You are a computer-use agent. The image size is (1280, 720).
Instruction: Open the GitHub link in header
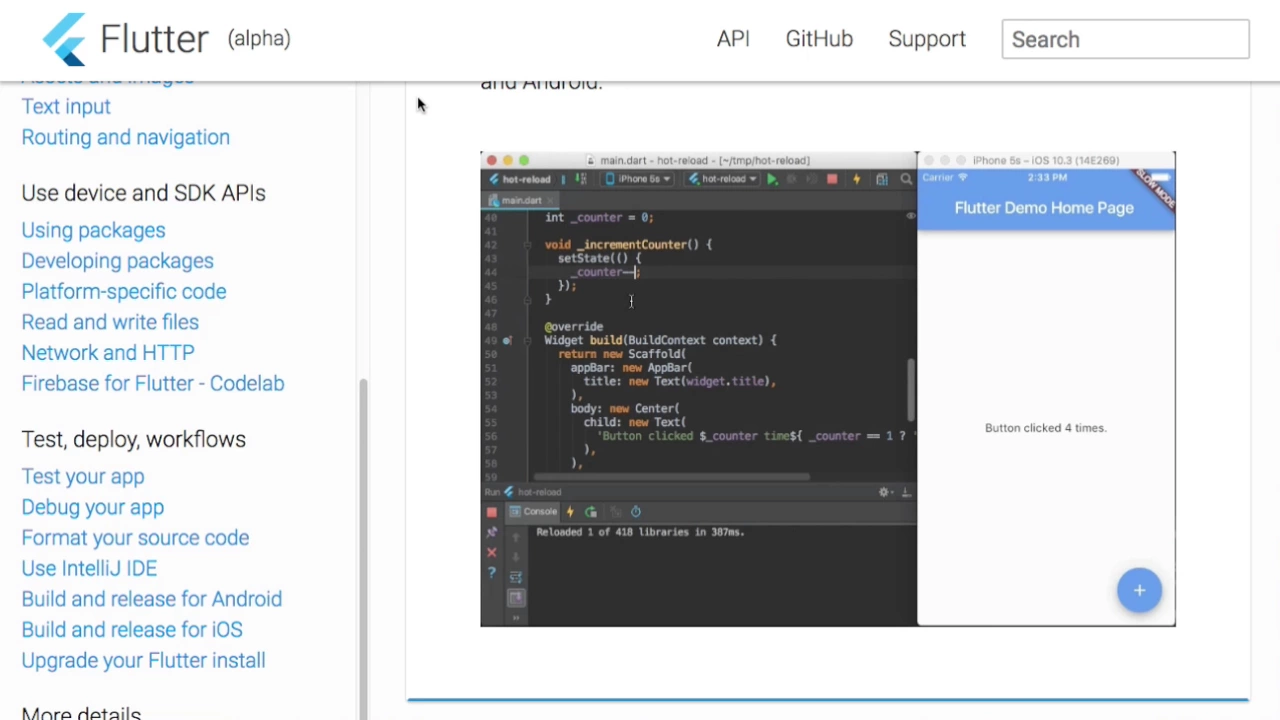pos(819,39)
